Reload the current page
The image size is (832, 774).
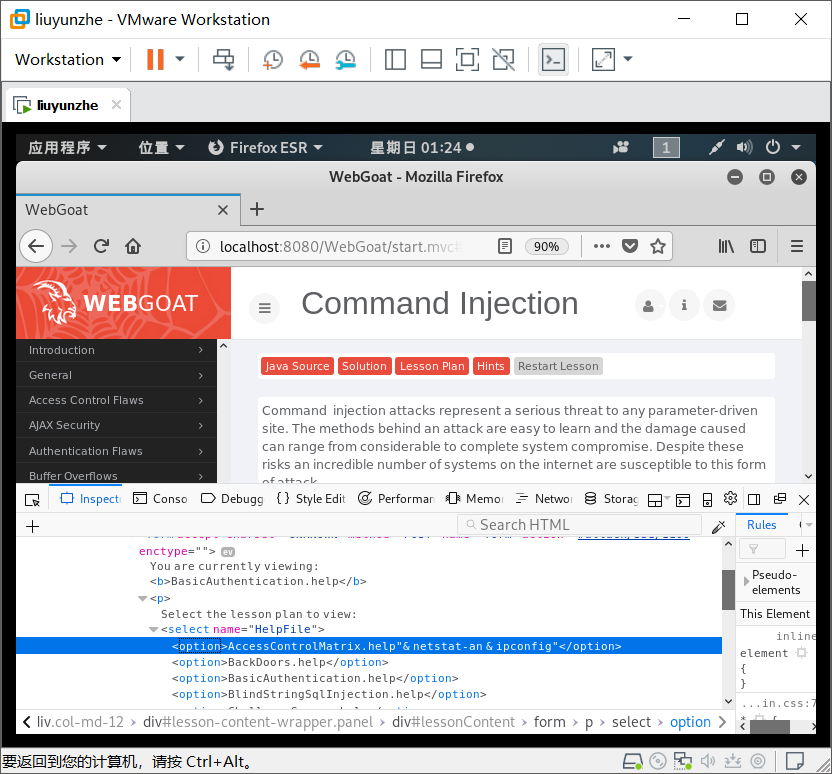pos(101,246)
